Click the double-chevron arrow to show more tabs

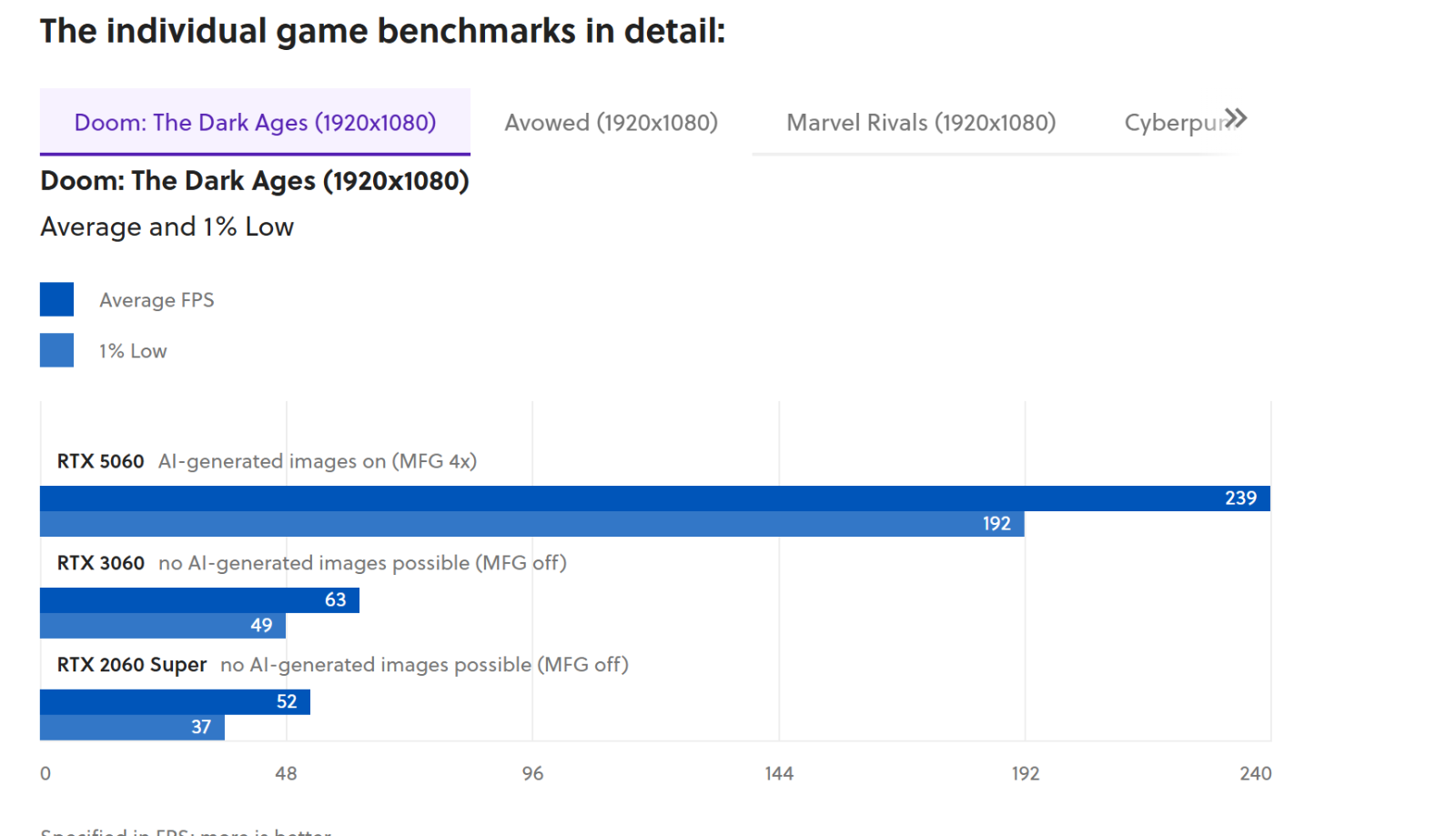1235,119
